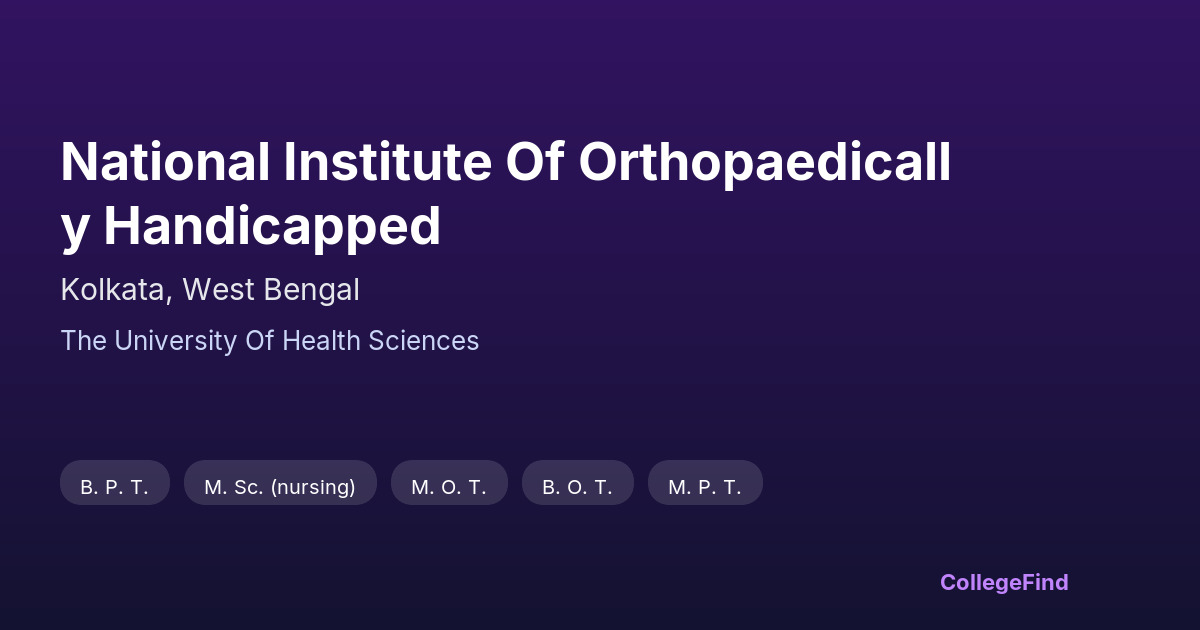Open The University Of Health Sciences link
The height and width of the screenshot is (630, 1200).
point(270,341)
